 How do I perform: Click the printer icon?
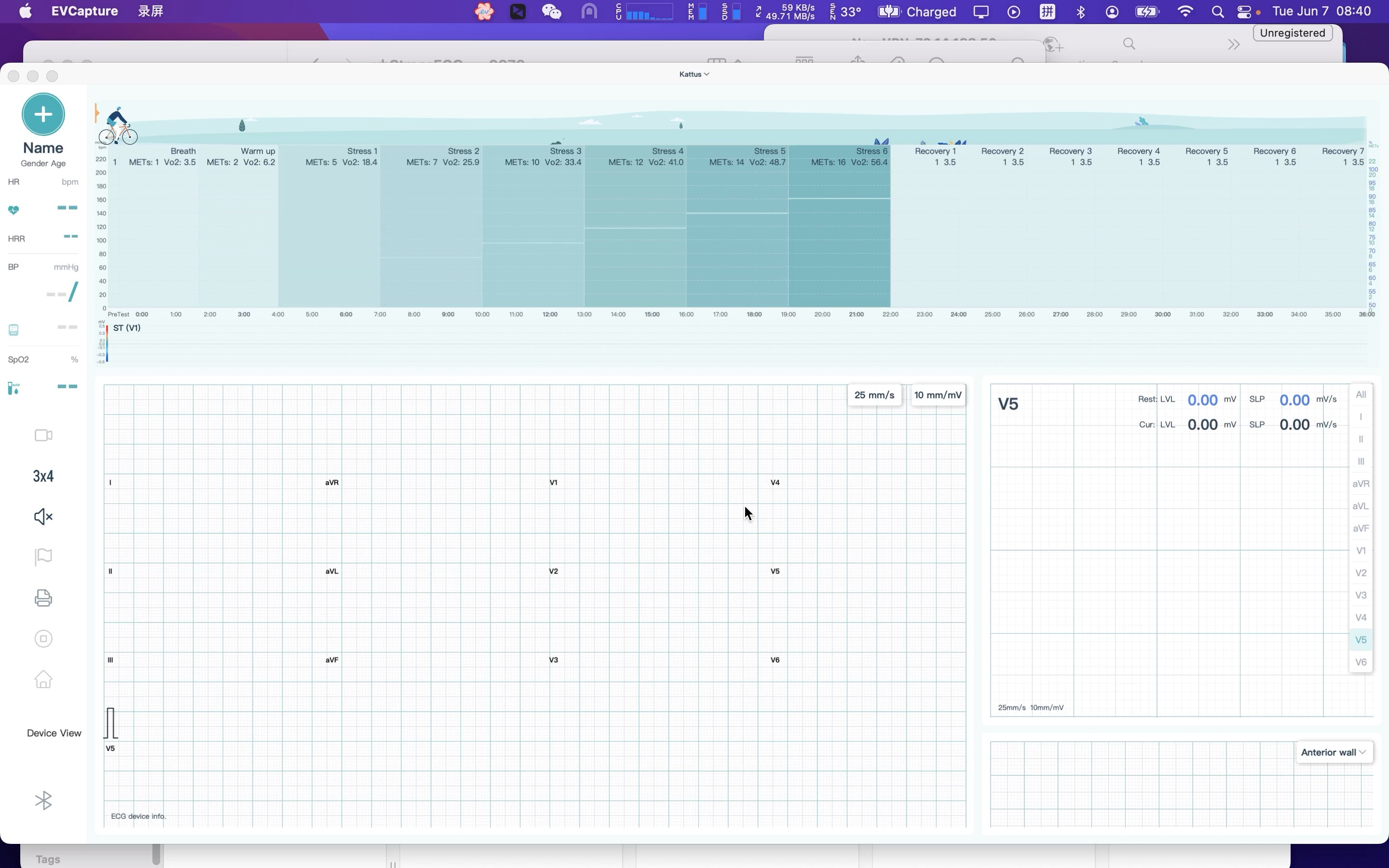coord(43,597)
